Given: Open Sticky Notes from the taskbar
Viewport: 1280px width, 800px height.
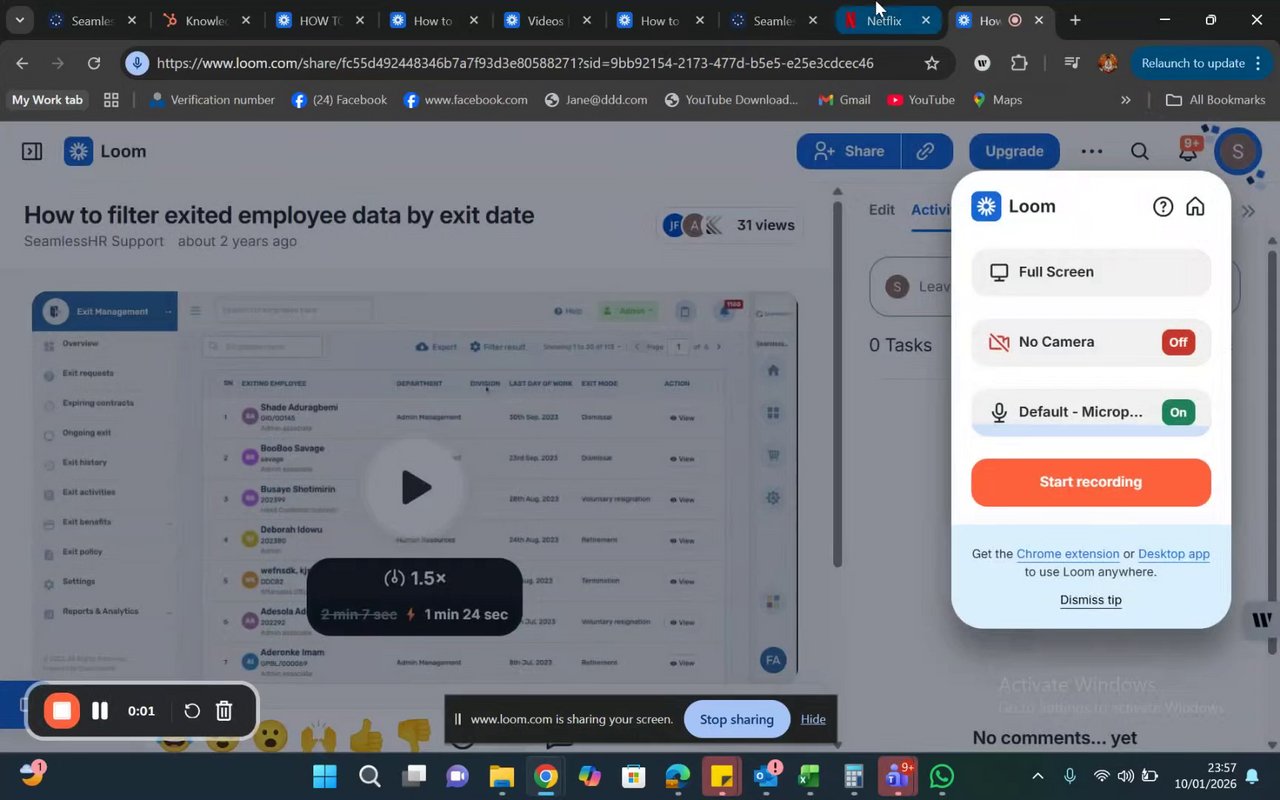Looking at the screenshot, I should point(721,776).
